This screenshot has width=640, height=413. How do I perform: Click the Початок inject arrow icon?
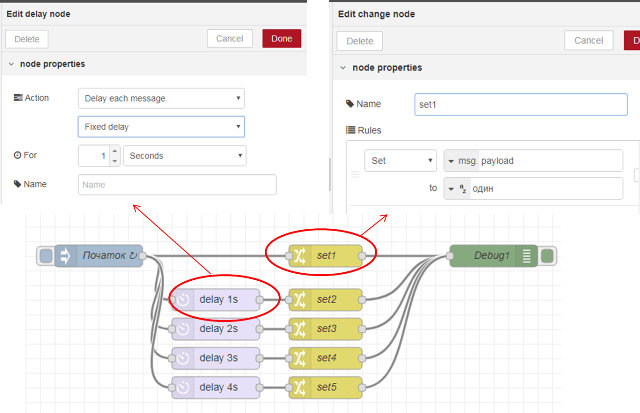66,256
